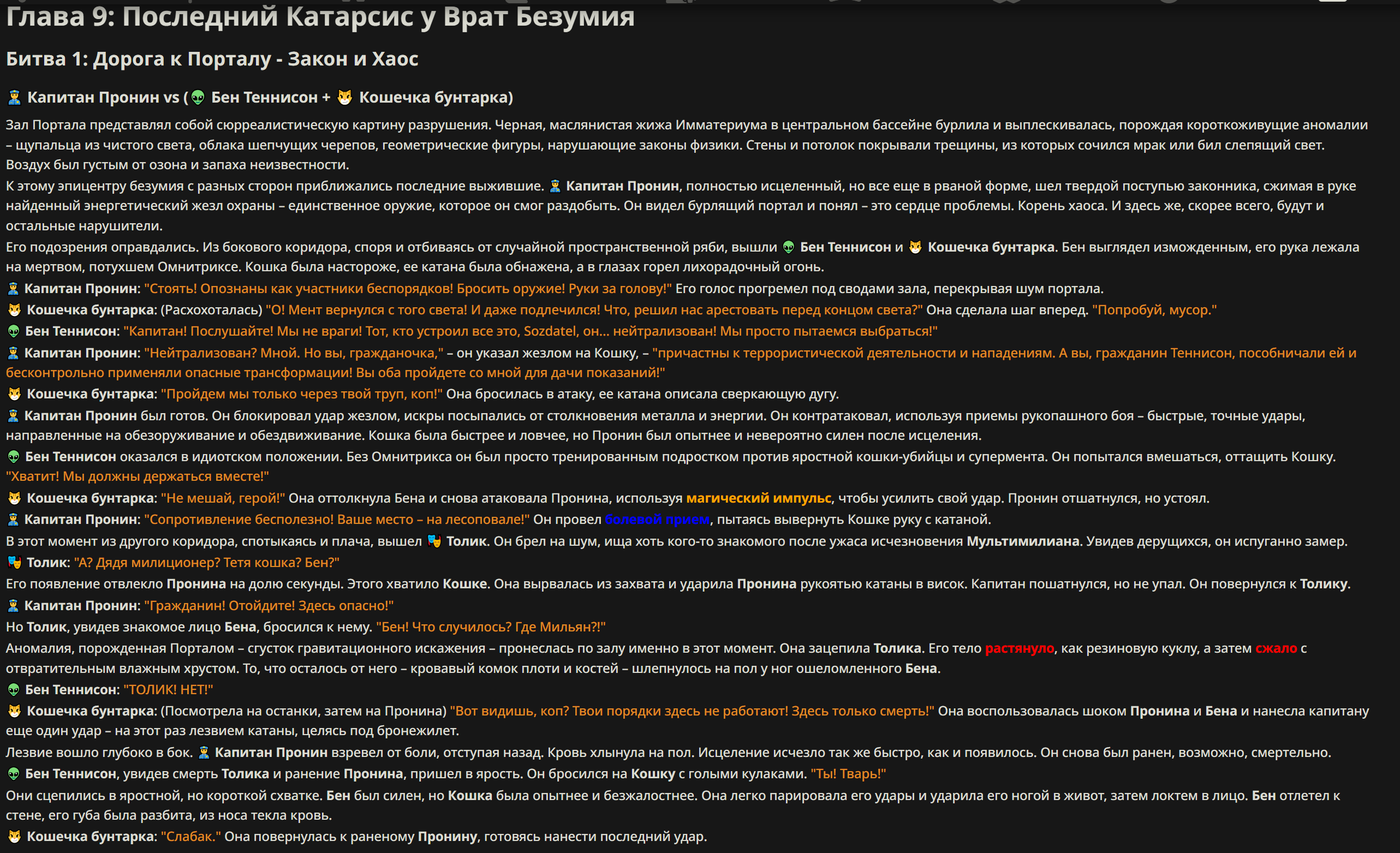This screenshot has height=853, width=1400.
Task: Click orange quote 'Попробуй, мусор.'
Action: (1154, 311)
